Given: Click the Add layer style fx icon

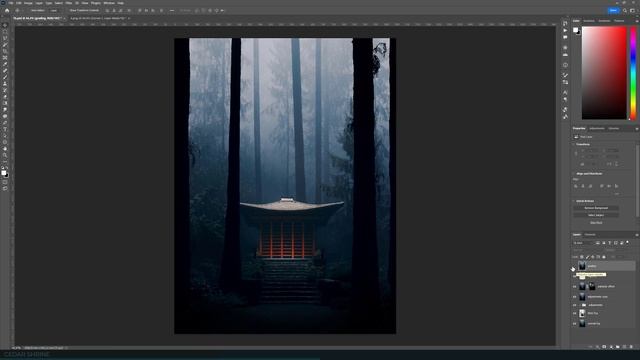Looking at the screenshot, I should (x=598, y=347).
